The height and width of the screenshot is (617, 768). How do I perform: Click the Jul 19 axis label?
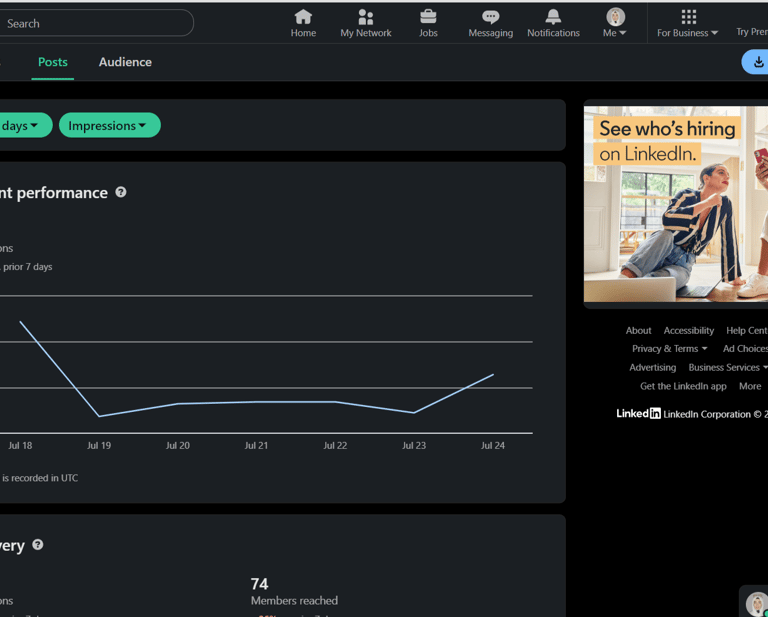pos(99,446)
